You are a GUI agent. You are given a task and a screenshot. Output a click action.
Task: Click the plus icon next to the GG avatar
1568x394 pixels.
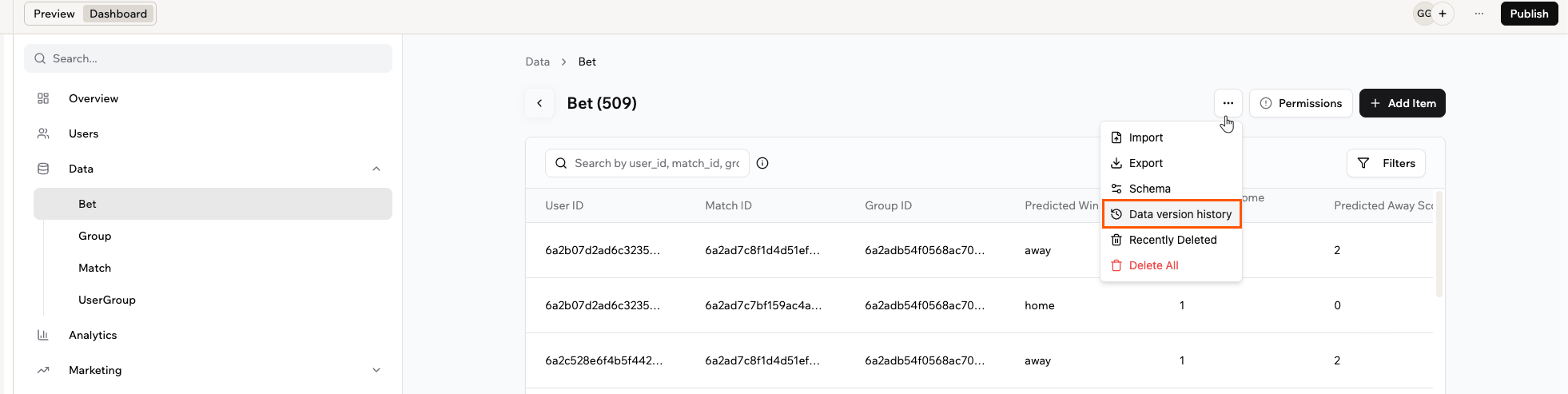point(1443,14)
